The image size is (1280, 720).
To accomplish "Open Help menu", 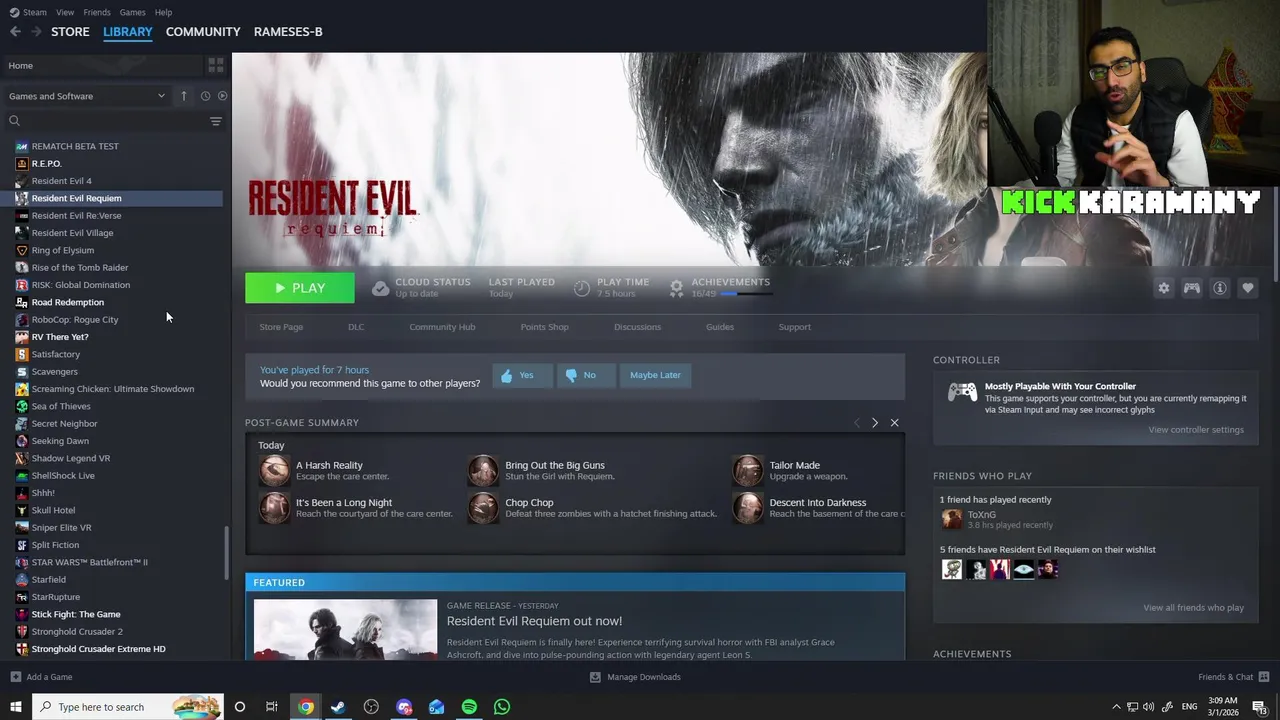I will coord(164,12).
